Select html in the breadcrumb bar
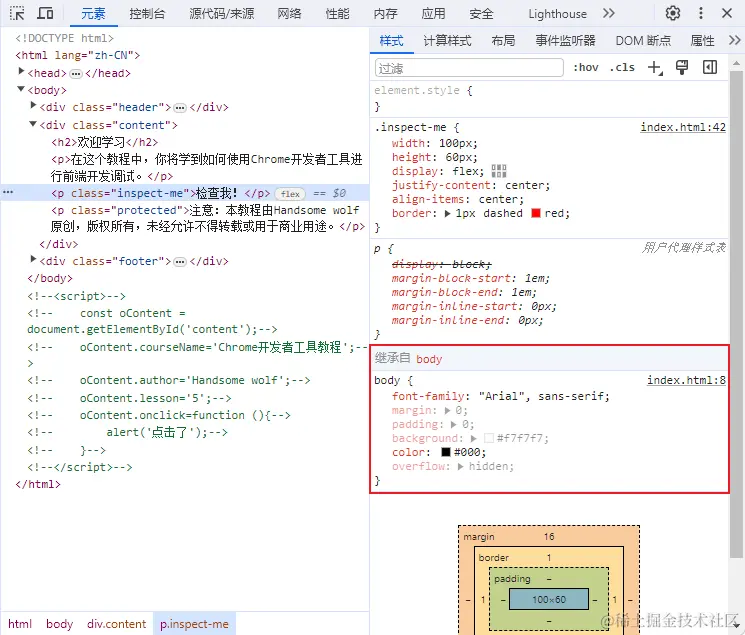The height and width of the screenshot is (635, 745). coord(20,624)
